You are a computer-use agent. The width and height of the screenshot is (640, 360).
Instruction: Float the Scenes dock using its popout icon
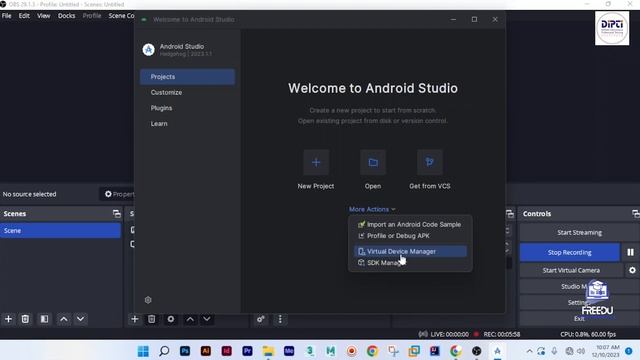pyautogui.click(x=117, y=213)
